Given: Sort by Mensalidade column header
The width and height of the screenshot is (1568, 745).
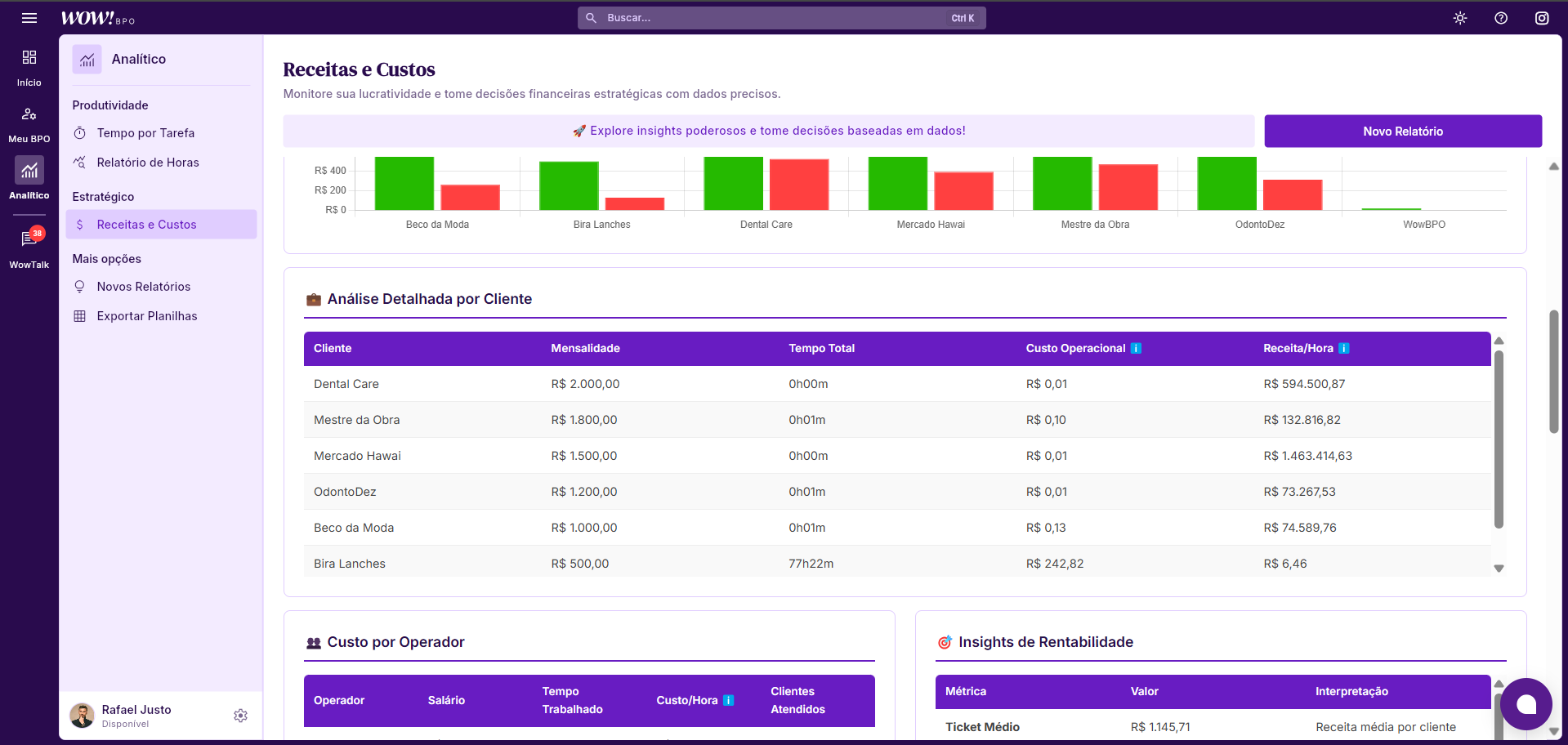Looking at the screenshot, I should click(x=585, y=349).
